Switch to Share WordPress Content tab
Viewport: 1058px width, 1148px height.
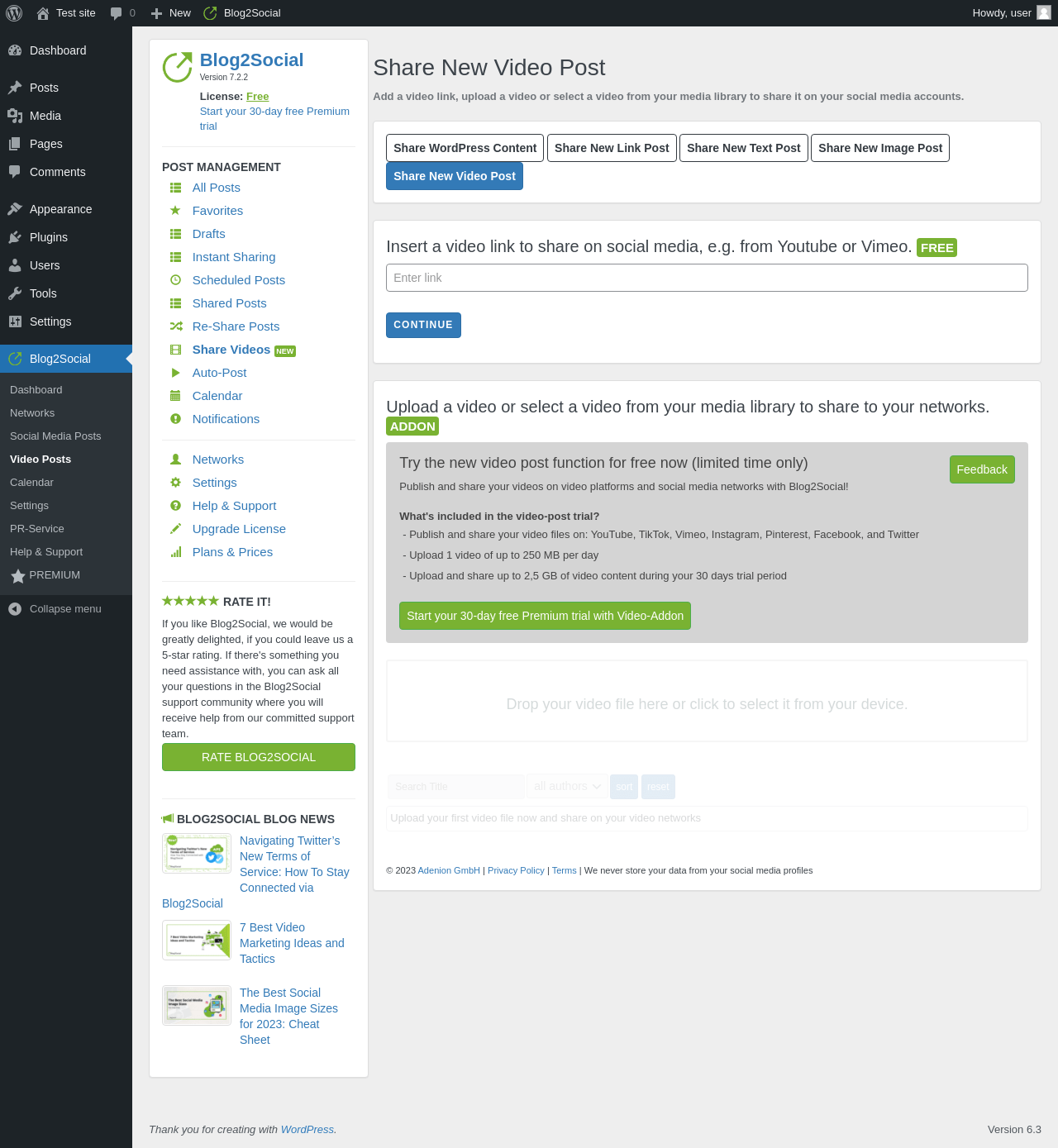(x=465, y=148)
